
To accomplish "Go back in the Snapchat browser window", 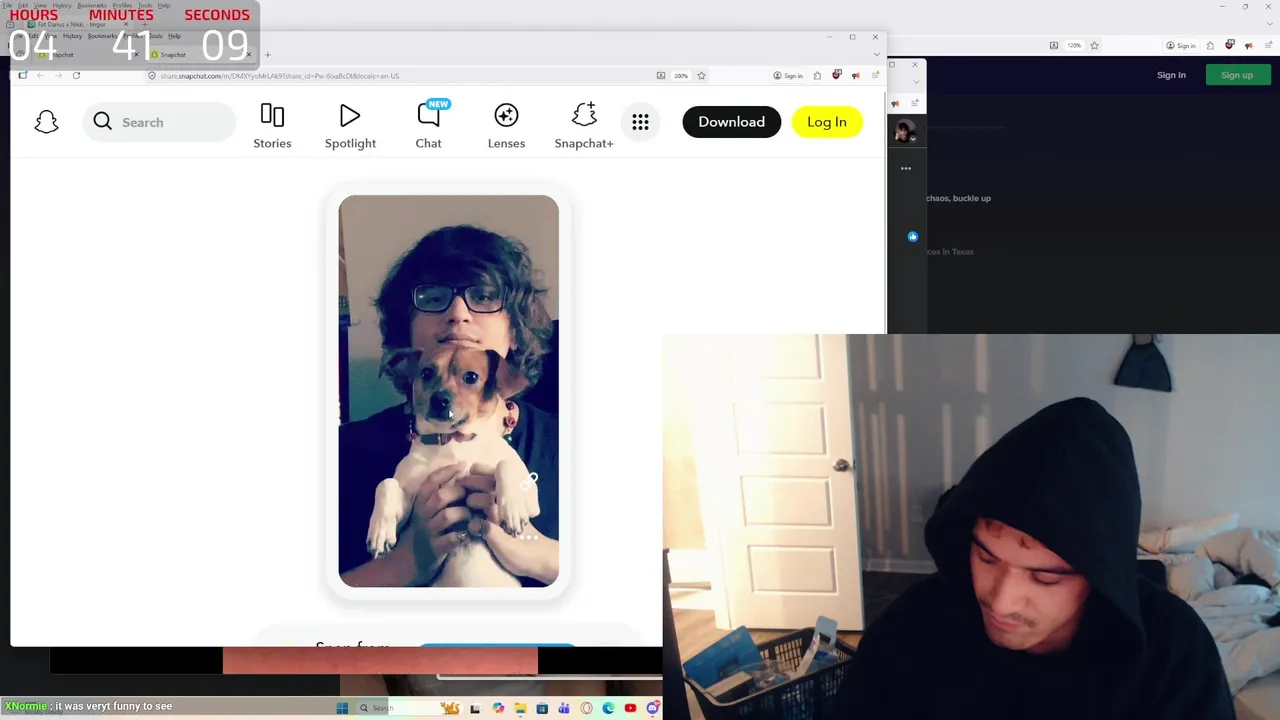I will click(x=40, y=75).
